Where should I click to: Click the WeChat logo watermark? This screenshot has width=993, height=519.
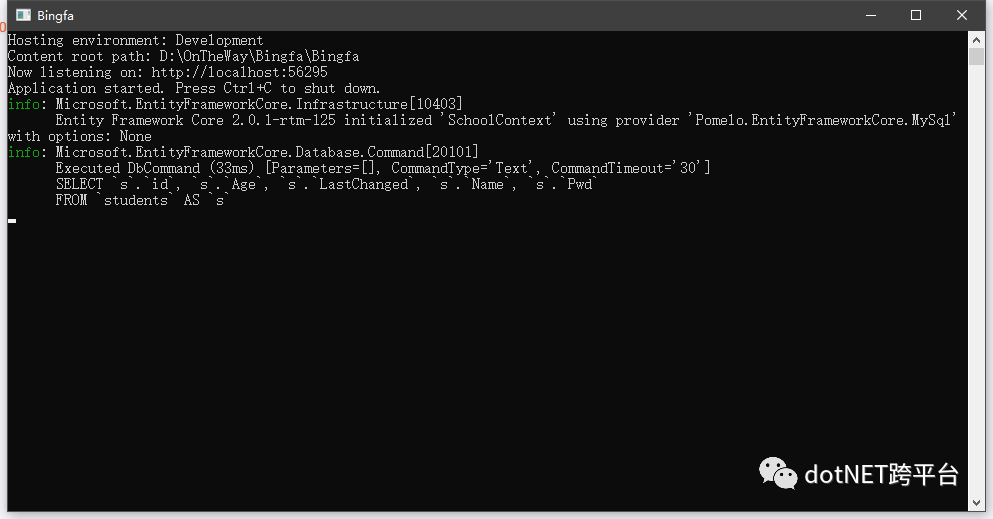coord(778,473)
